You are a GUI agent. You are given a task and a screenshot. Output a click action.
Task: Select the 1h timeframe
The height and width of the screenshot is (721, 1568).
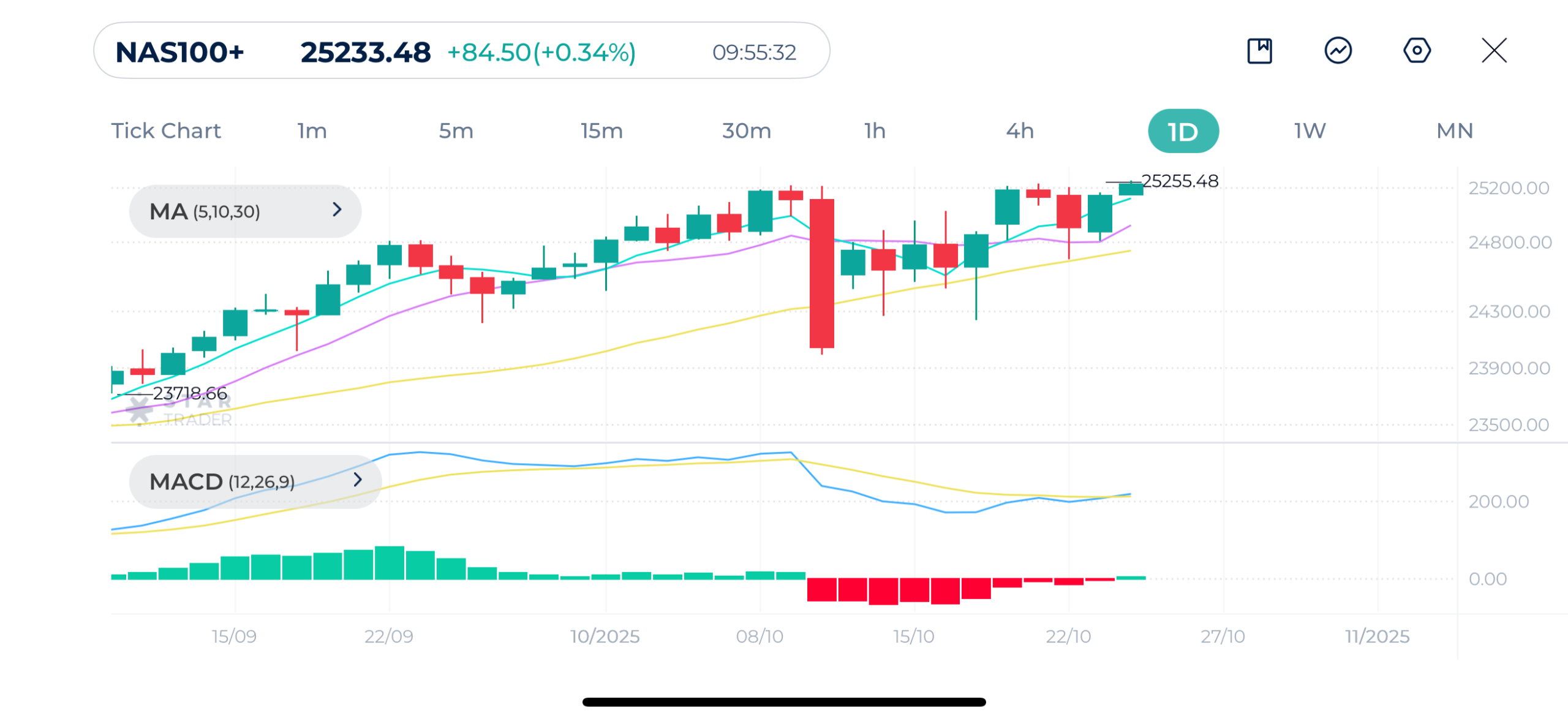click(x=875, y=131)
